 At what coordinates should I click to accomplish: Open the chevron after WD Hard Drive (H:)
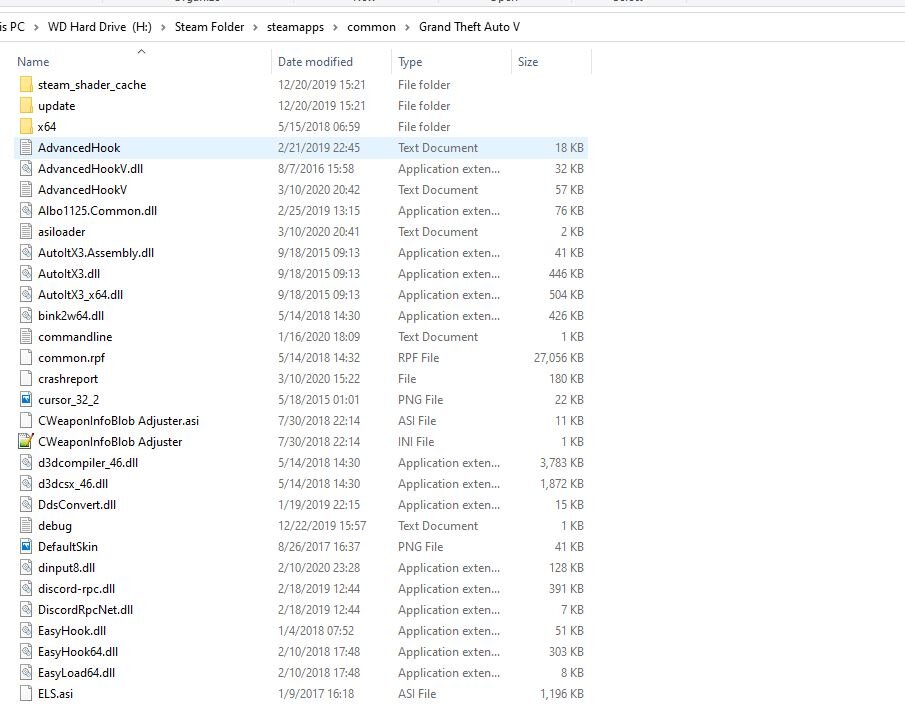(164, 27)
